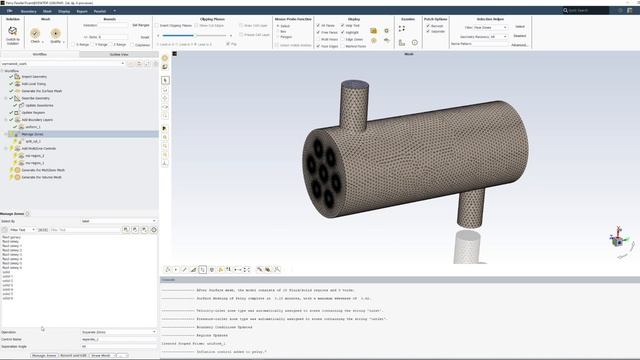This screenshot has height=360, width=640.
Task: Toggle the X Range checkbox
Action: (73, 44)
